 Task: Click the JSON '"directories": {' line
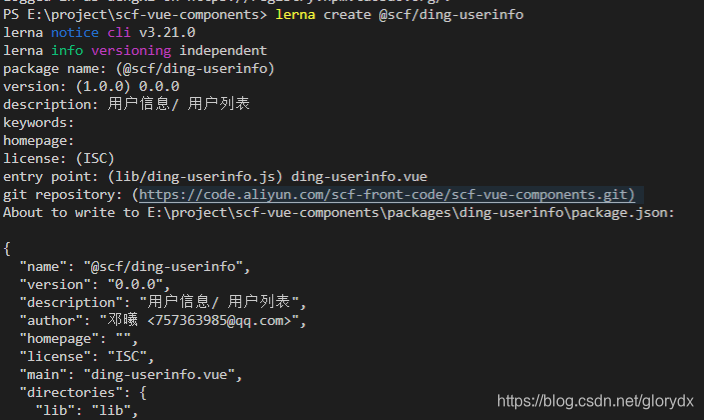point(83,393)
